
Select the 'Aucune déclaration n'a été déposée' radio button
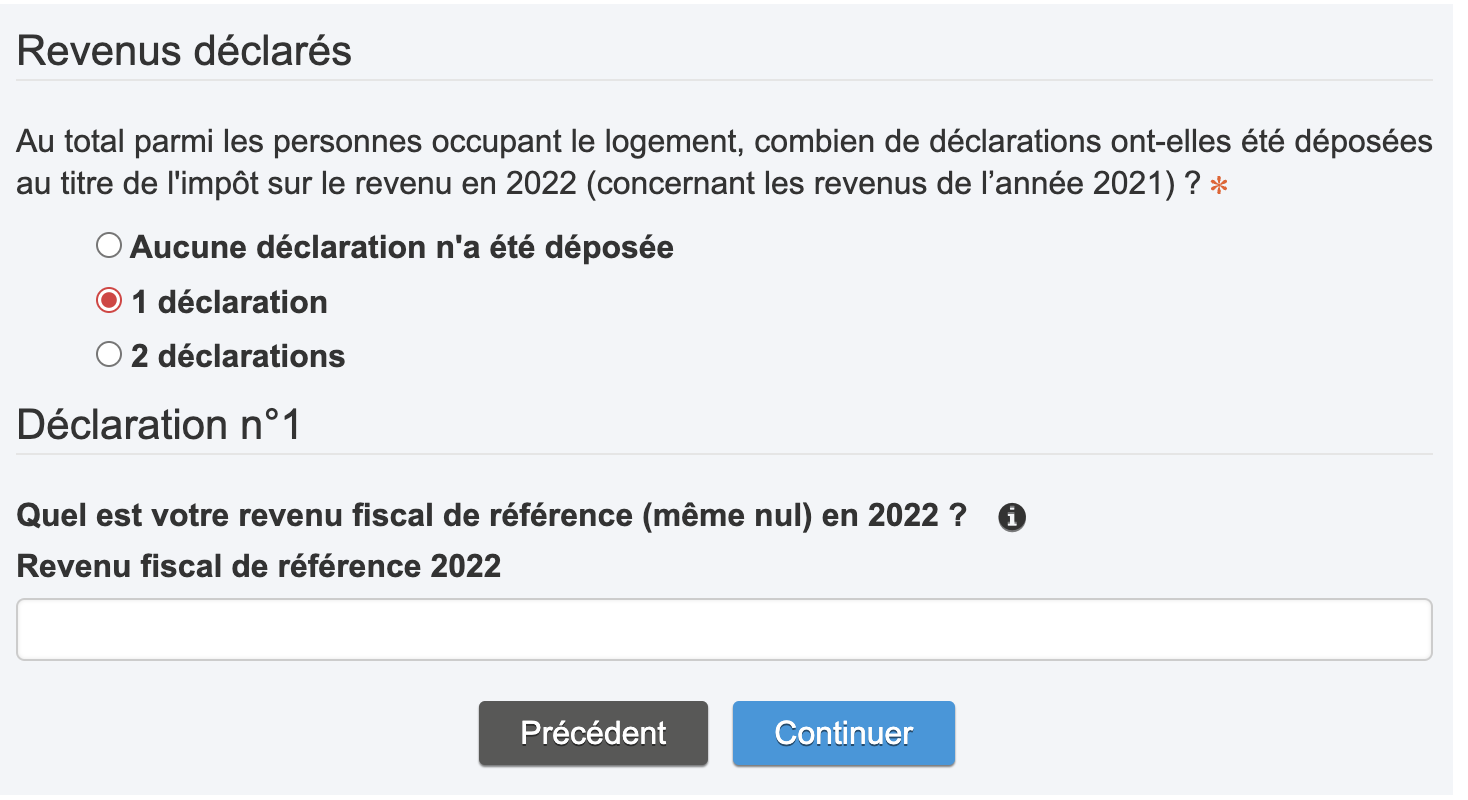[109, 245]
